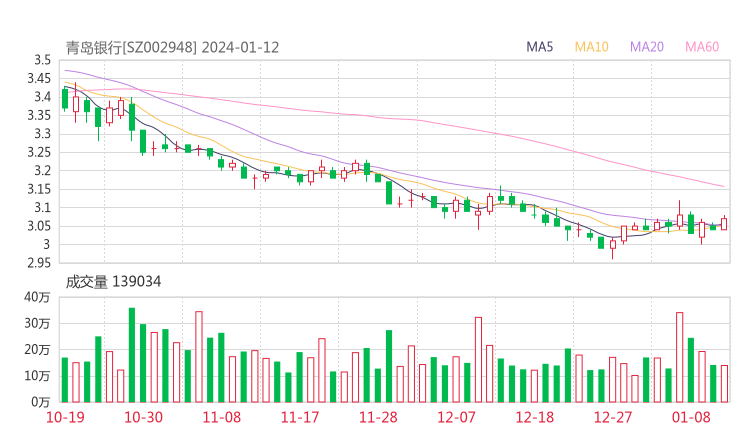This screenshot has width=740, height=440.
Task: Click the 3.45 price axis label
Action: coord(39,78)
